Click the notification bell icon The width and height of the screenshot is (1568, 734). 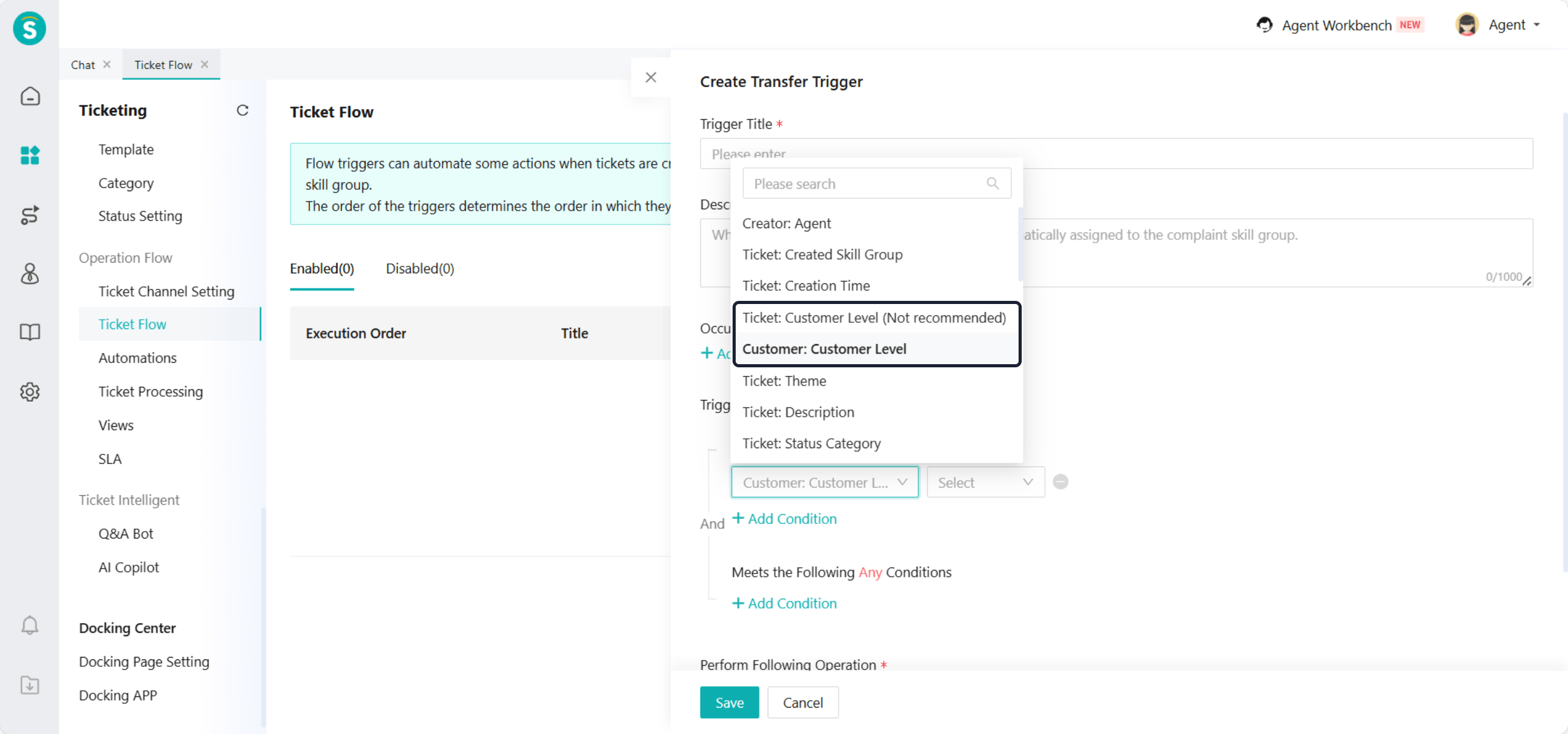pyautogui.click(x=29, y=625)
